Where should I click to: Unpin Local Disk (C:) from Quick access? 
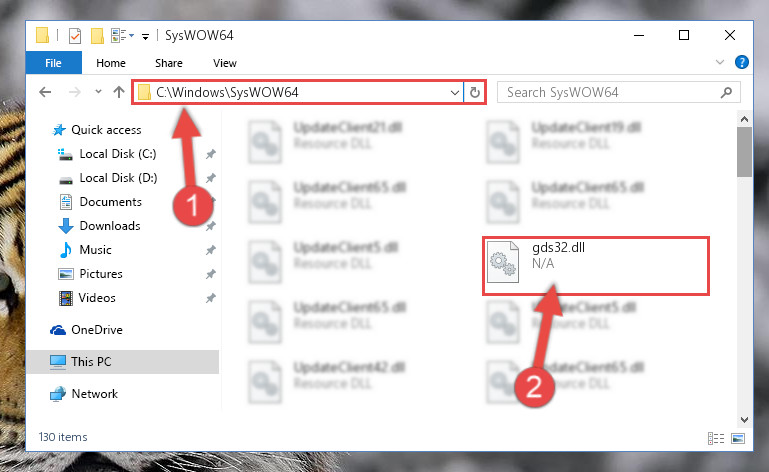(x=211, y=154)
